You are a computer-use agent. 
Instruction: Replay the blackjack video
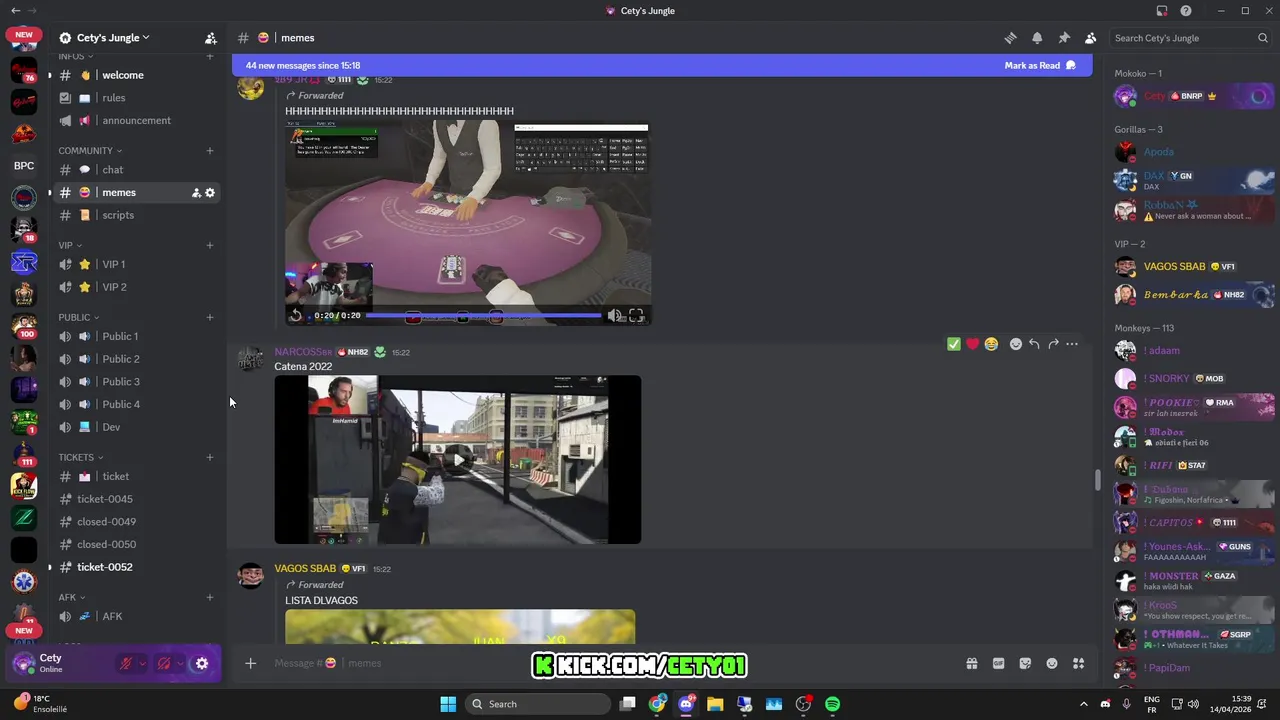pos(296,315)
